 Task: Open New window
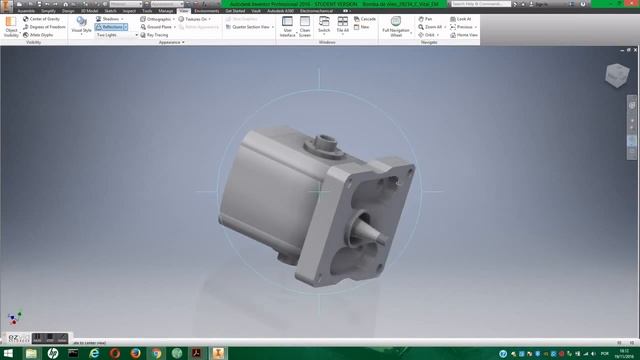click(x=361, y=27)
